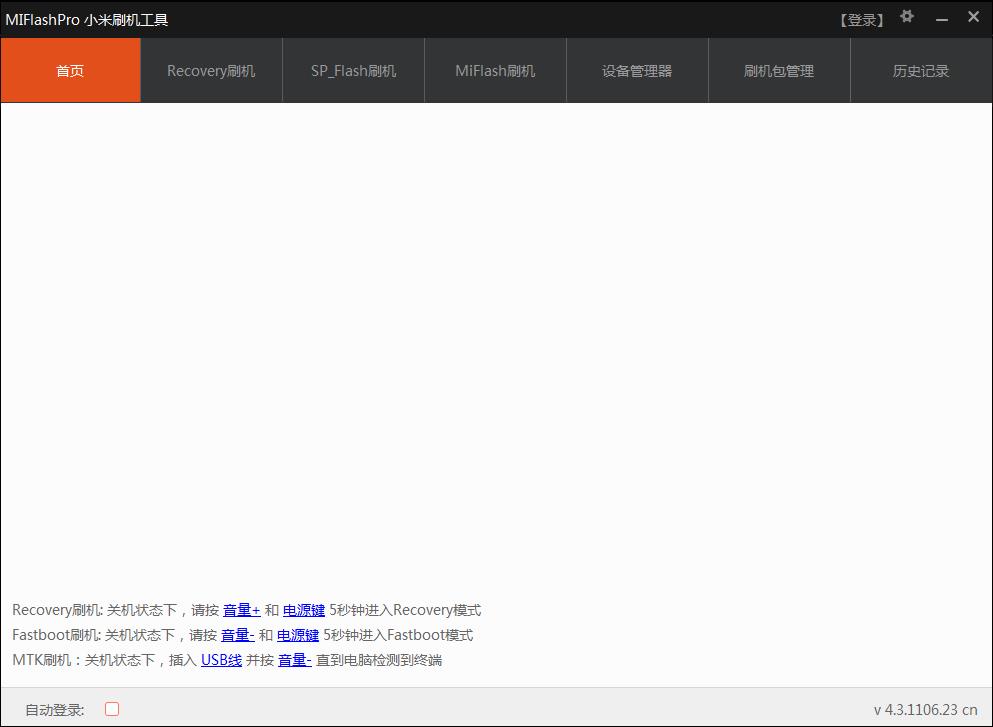This screenshot has height=727, width=993.
Task: Click the 音量+ link in Recovery instructions
Action: point(241,609)
